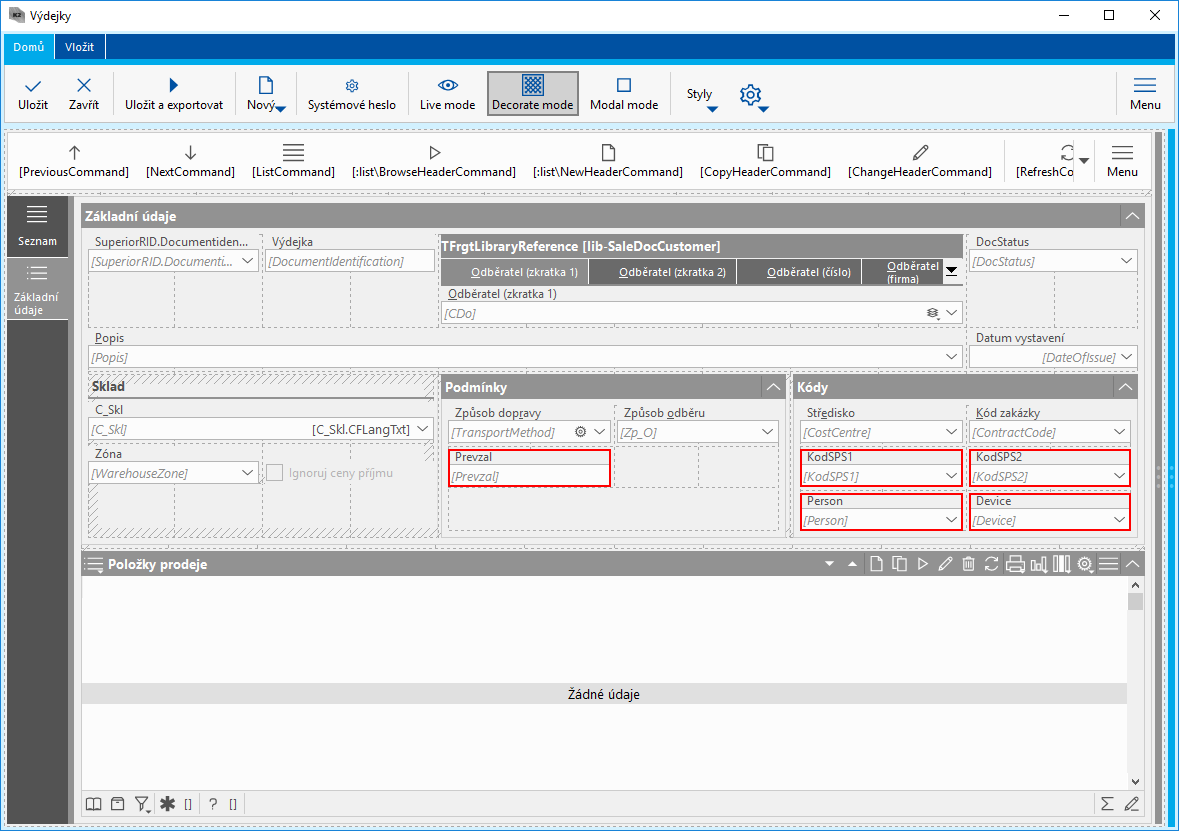Collapse the Podmínky section
The width and height of the screenshot is (1179, 831).
(773, 387)
